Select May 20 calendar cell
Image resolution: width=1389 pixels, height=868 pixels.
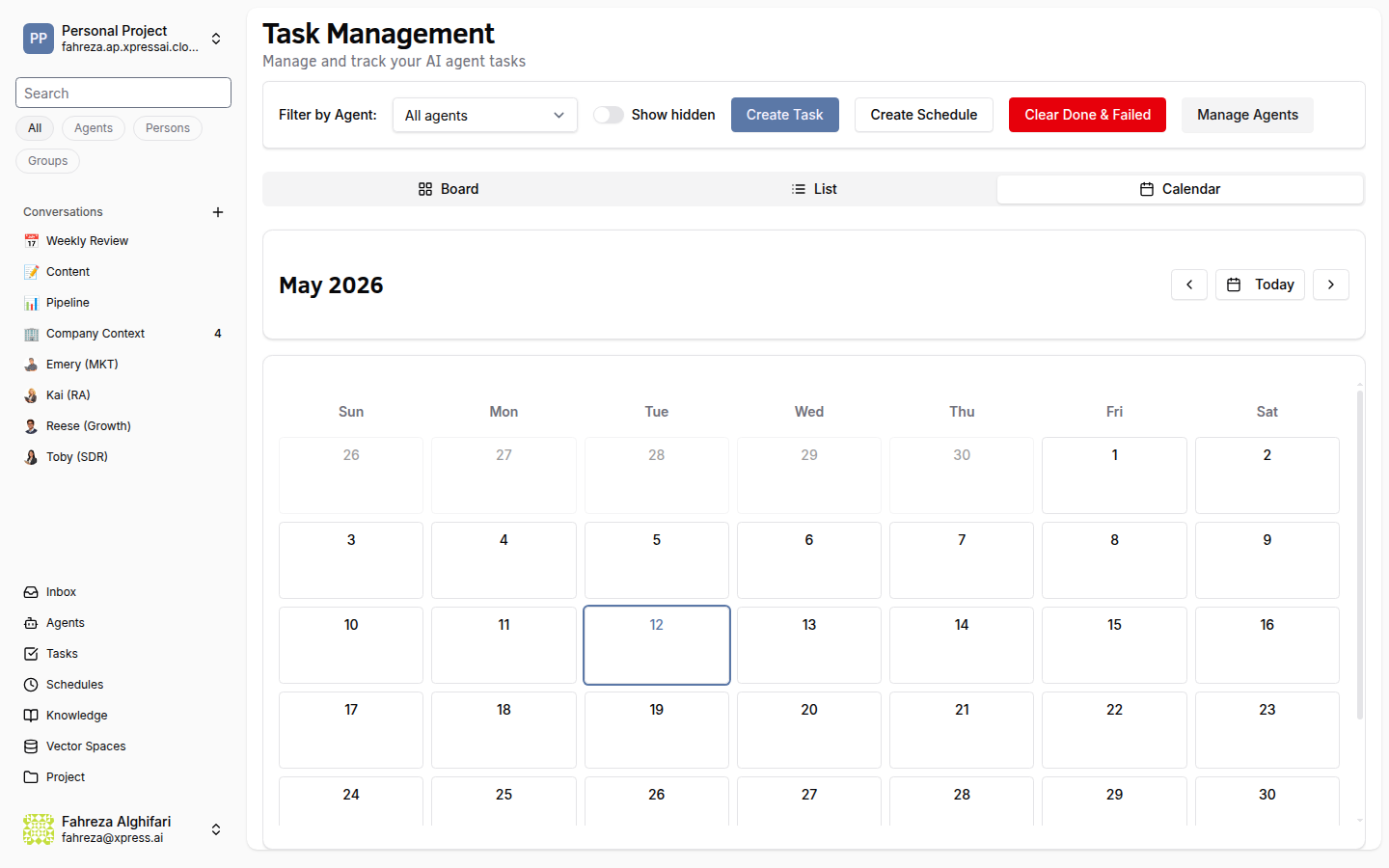click(809, 730)
